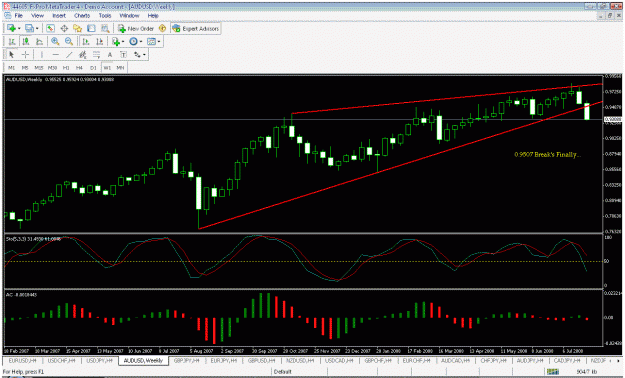Select the Text 'A' tool

(x=110, y=55)
